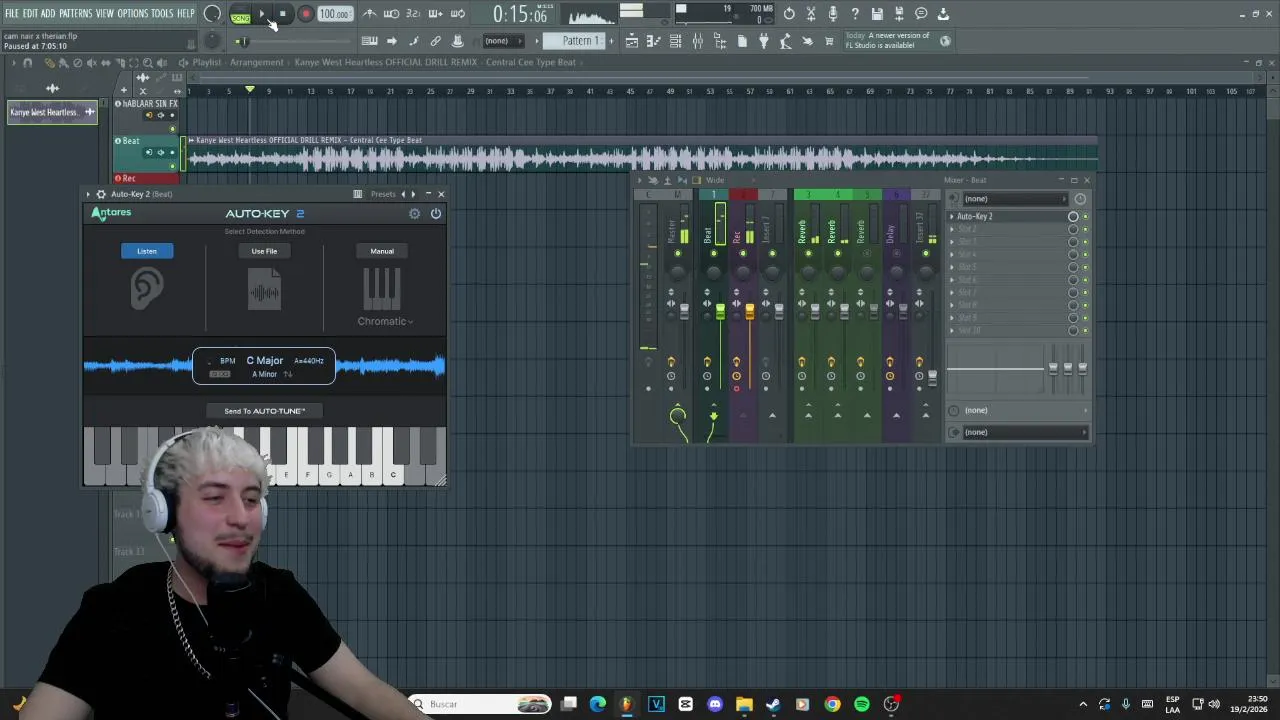Click the microphone one-click recording icon
This screenshot has width=1280, height=720.
pos(833,14)
